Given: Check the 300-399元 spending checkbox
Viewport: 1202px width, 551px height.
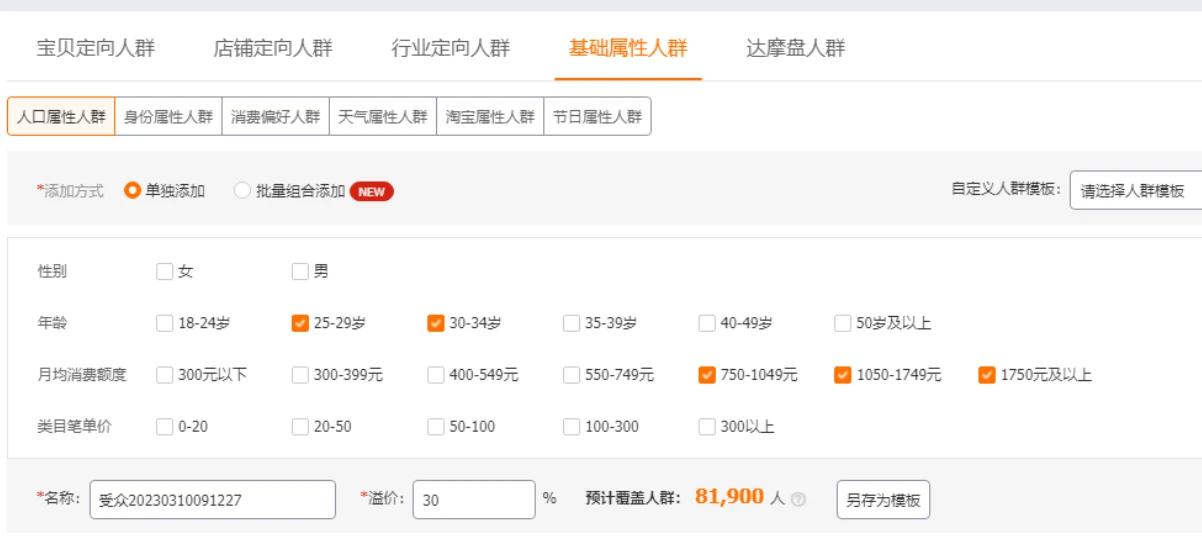Looking at the screenshot, I should click(x=300, y=375).
